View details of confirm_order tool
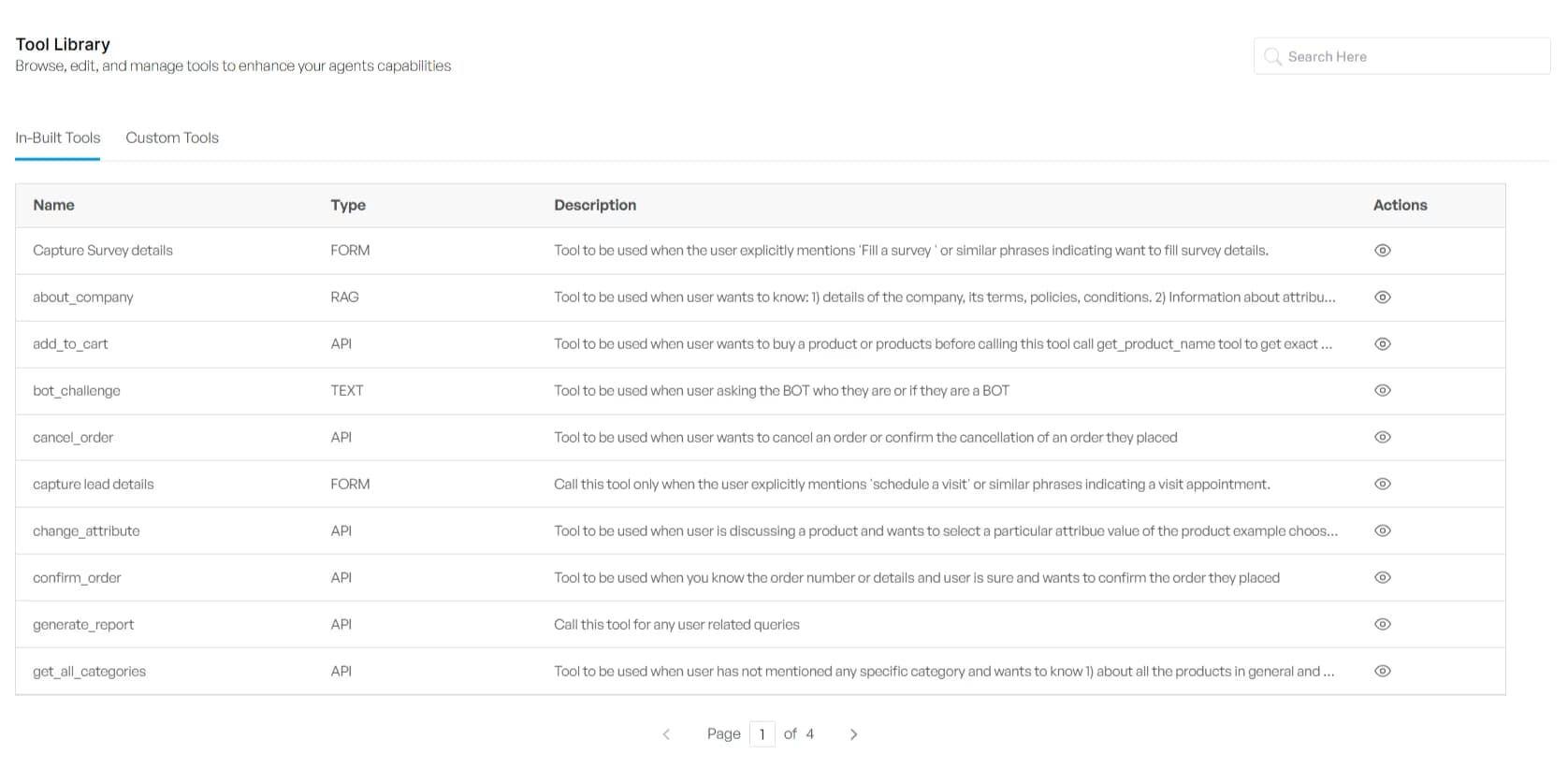1568x769 pixels. click(1383, 577)
